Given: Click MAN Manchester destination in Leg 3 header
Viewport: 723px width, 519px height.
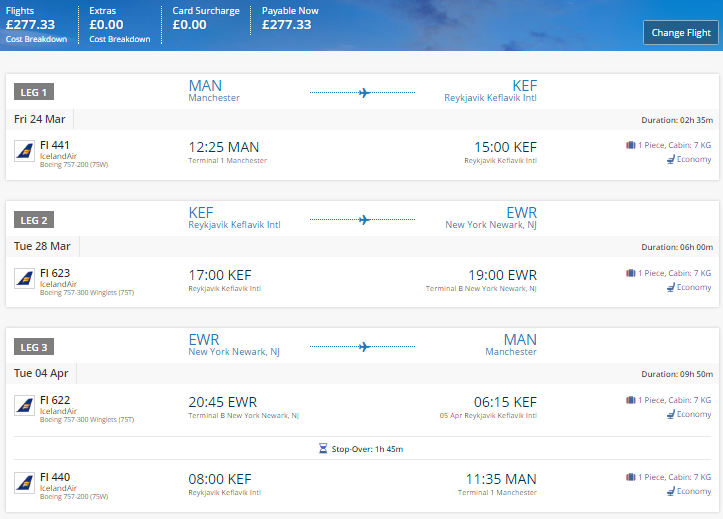Looking at the screenshot, I should tap(511, 345).
